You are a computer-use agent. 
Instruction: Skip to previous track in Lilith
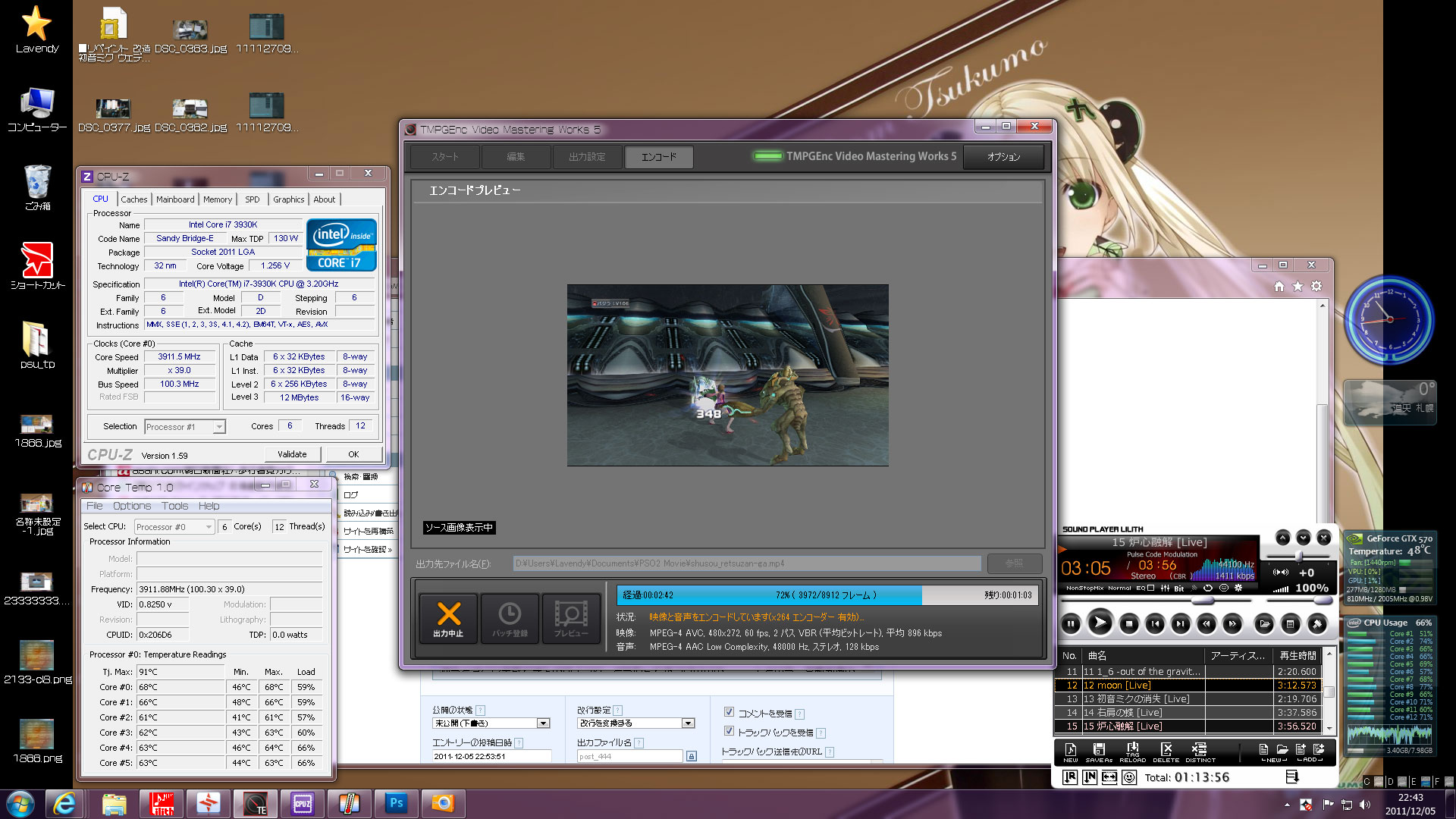1154,624
